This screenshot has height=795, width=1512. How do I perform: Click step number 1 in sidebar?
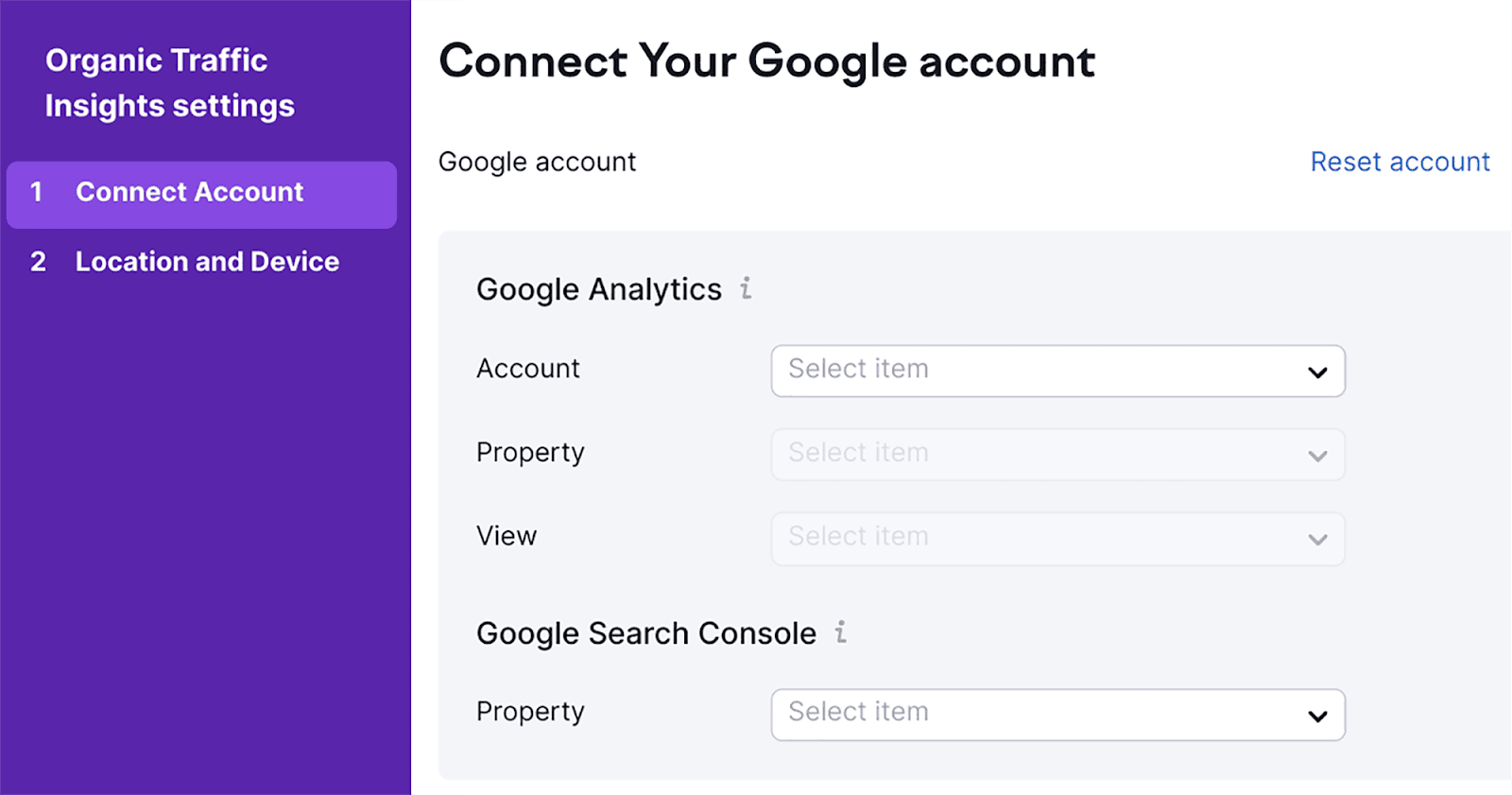[x=36, y=192]
